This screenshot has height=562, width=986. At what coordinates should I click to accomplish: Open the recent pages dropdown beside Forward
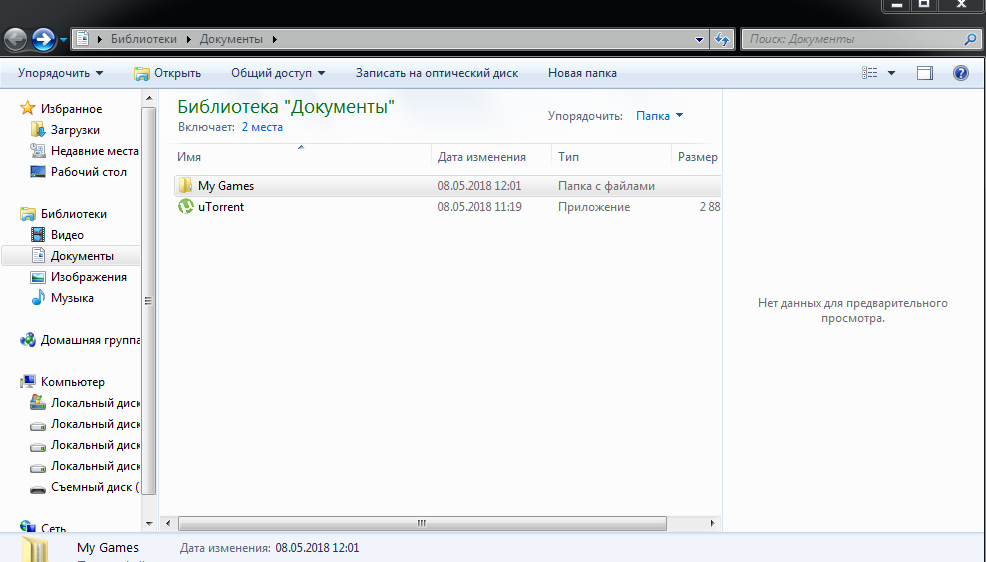[x=63, y=40]
